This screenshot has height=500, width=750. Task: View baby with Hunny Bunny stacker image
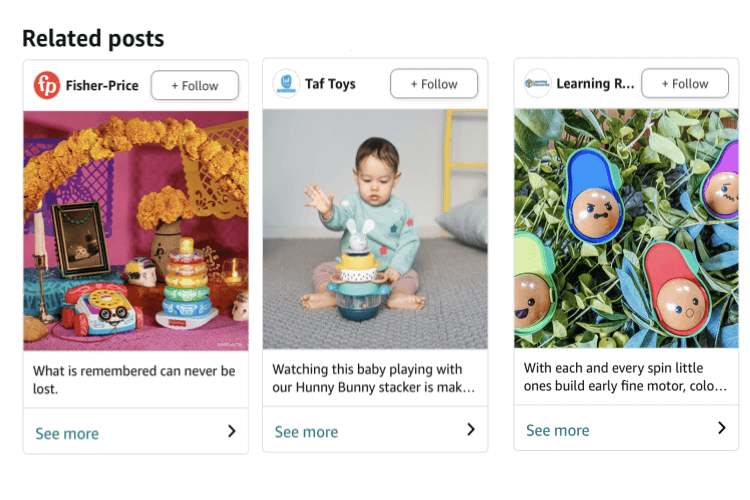pos(375,229)
